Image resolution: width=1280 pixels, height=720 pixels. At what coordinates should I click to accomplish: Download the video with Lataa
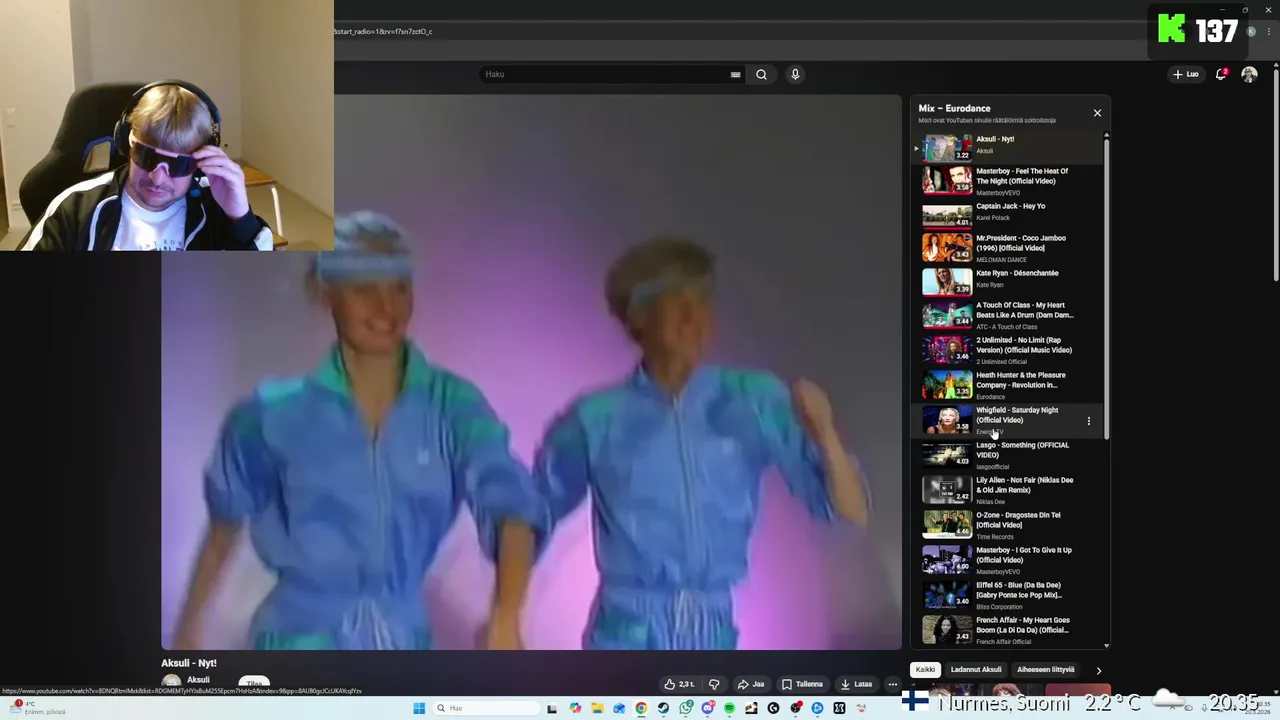(x=856, y=684)
